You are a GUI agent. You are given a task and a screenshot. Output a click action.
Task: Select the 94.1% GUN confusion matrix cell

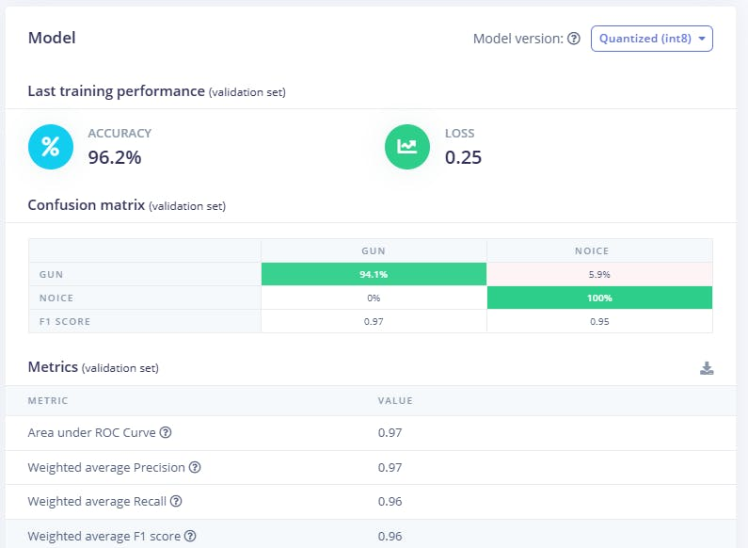tap(374, 274)
